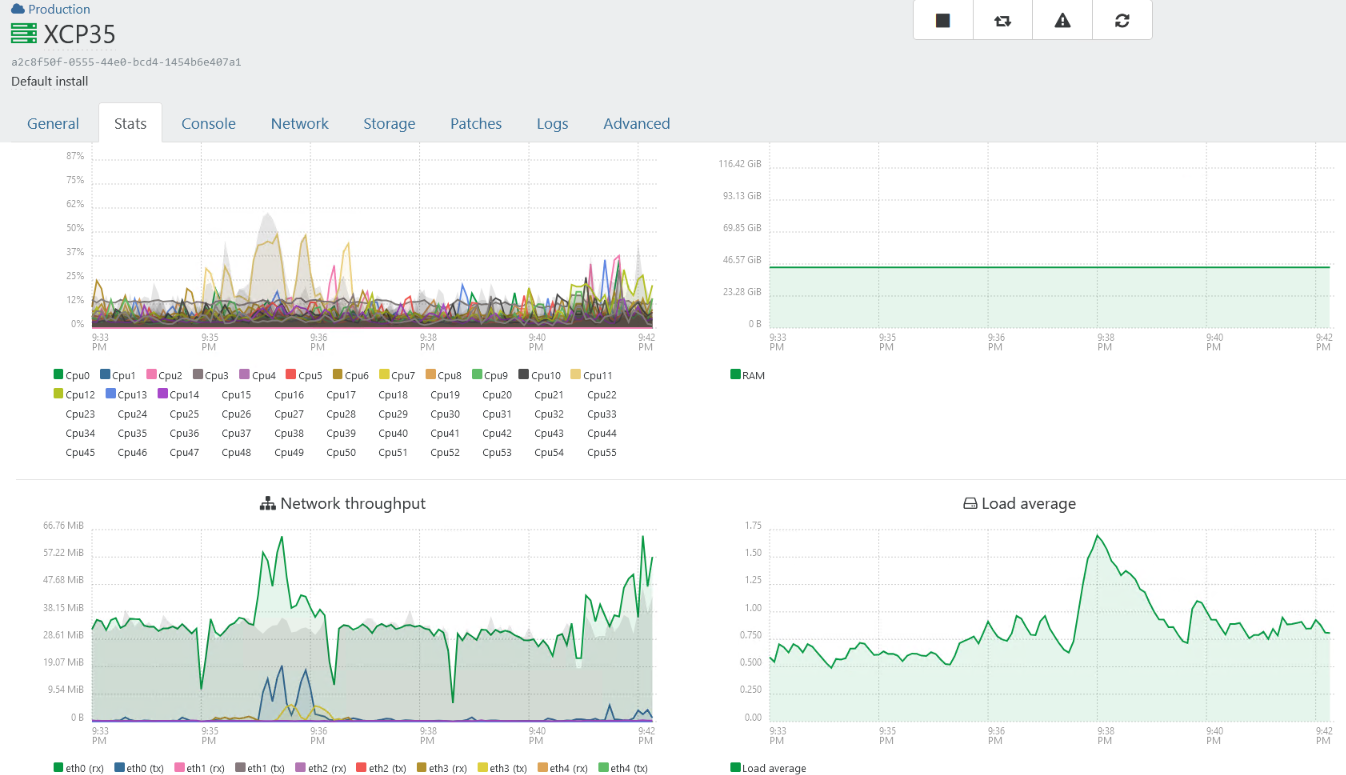The image size is (1346, 775).
Task: Click the Cpu45 legend label
Action: point(80,452)
